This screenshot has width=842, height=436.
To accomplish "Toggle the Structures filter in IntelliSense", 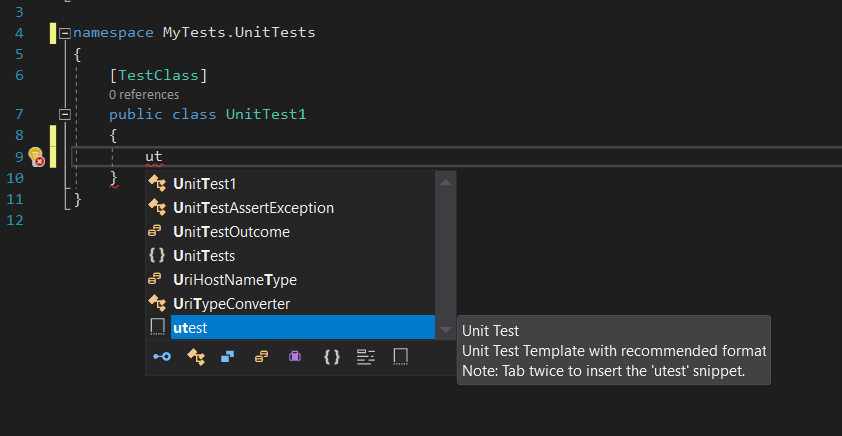I will (228, 357).
